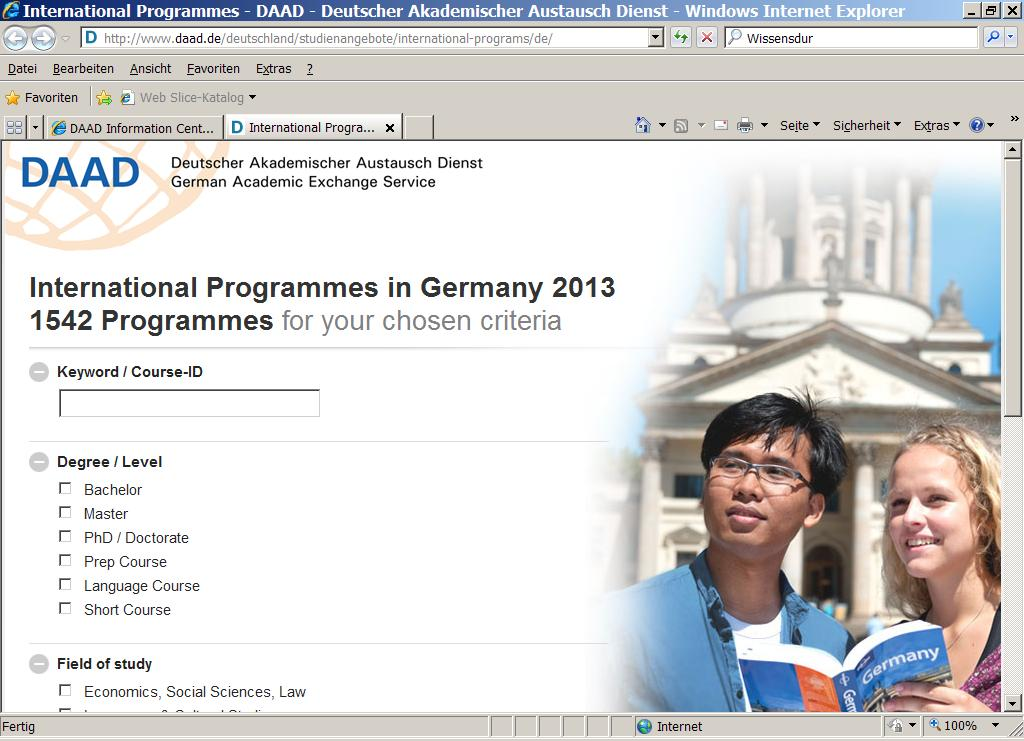1024x741 pixels.
Task: Click the Keyword / Course-ID input field
Action: (x=189, y=403)
